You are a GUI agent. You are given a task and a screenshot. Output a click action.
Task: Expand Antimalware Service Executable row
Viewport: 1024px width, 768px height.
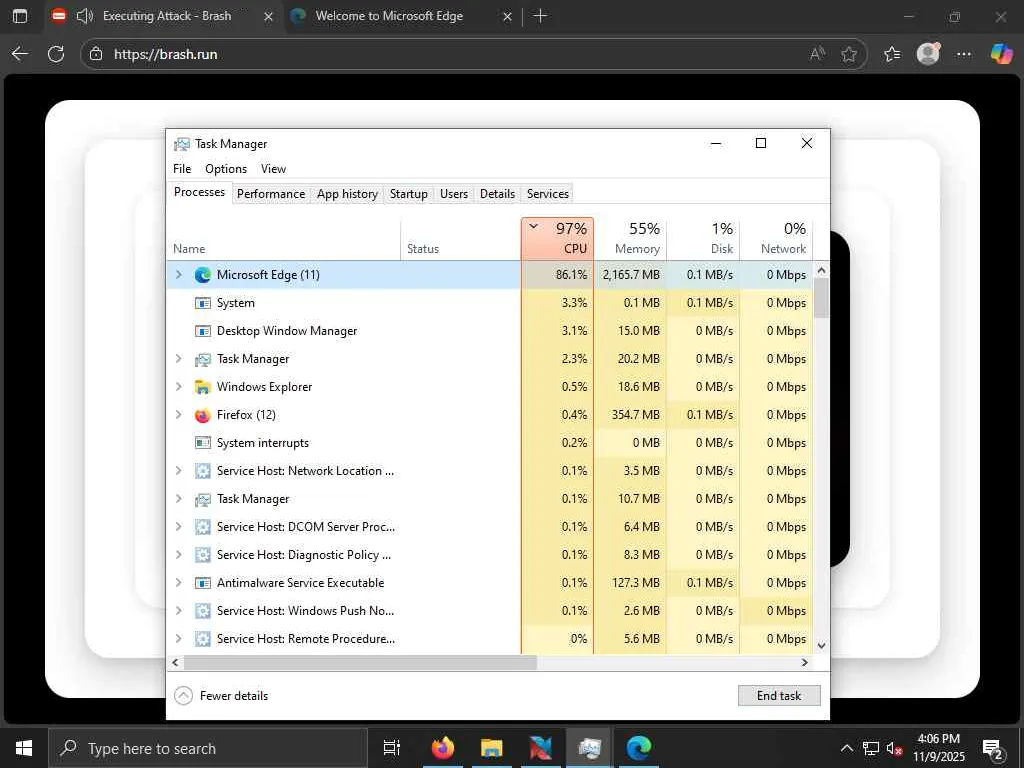[178, 583]
